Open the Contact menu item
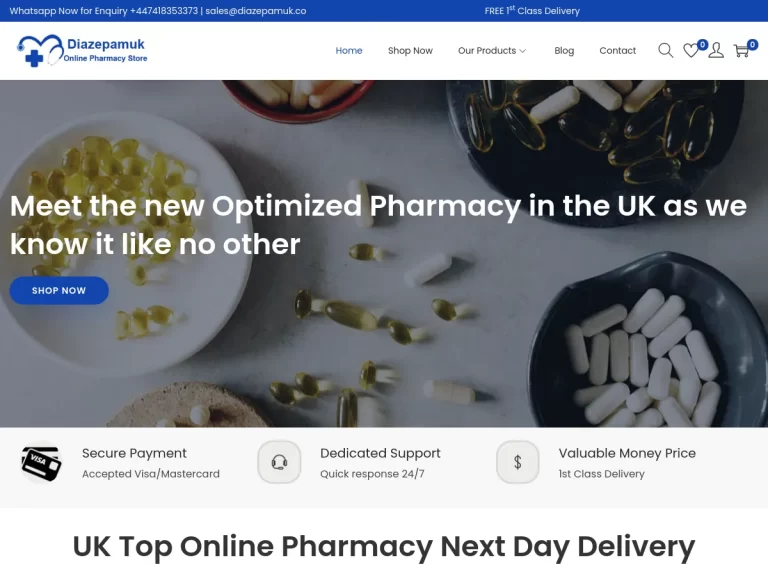Image resolution: width=768 pixels, height=576 pixels. click(618, 50)
